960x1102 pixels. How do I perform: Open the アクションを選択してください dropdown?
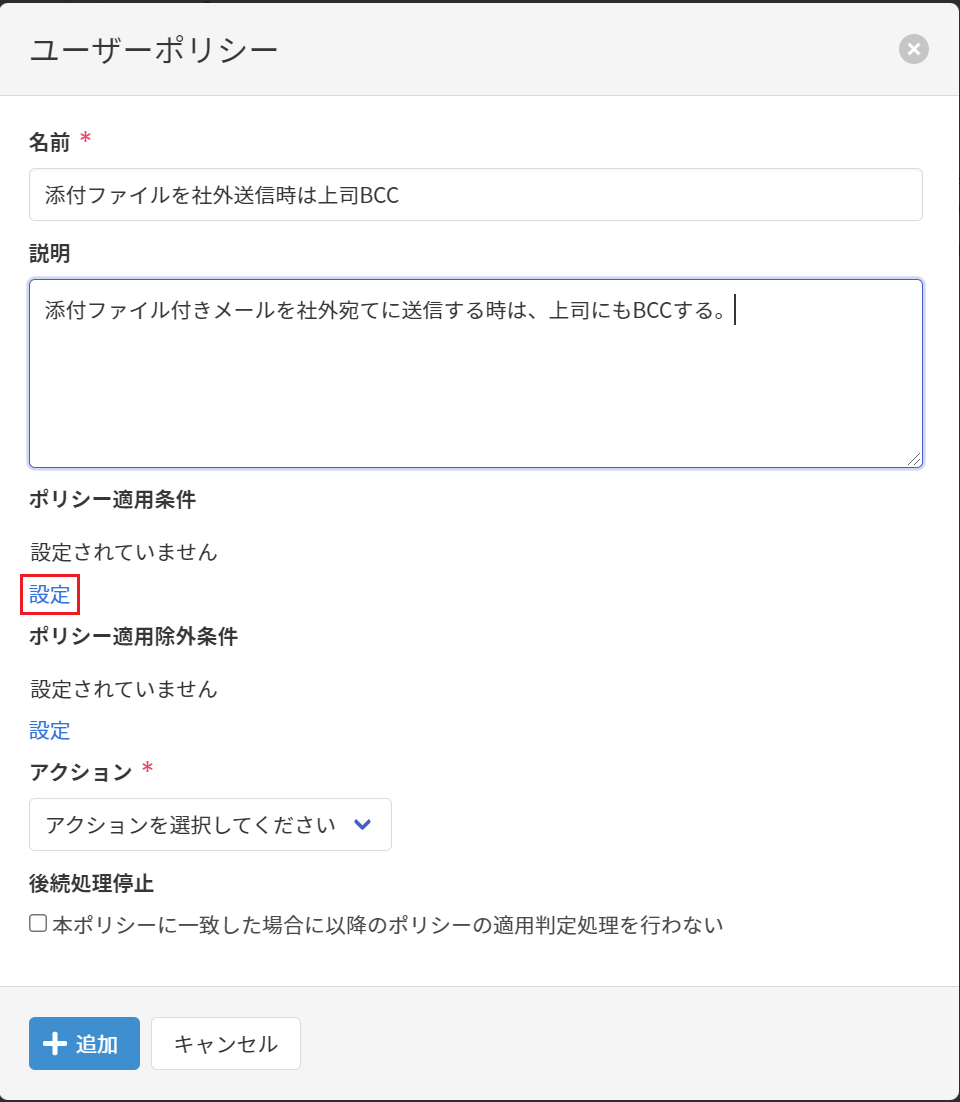tap(210, 825)
